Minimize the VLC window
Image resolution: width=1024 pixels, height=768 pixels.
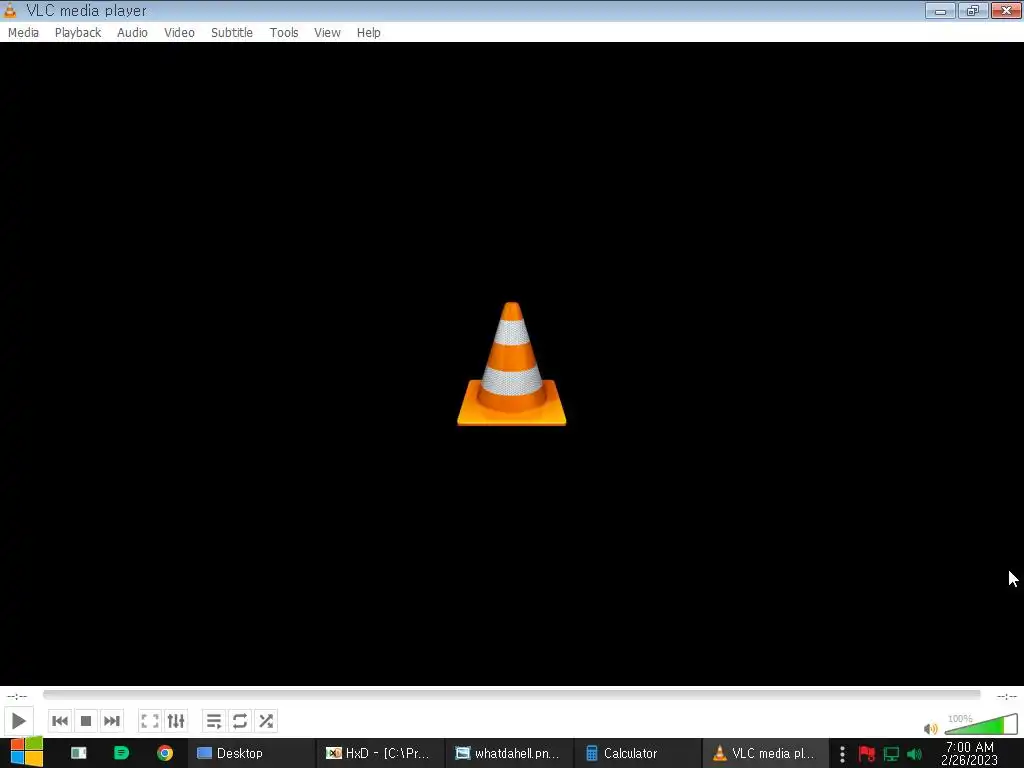point(940,10)
